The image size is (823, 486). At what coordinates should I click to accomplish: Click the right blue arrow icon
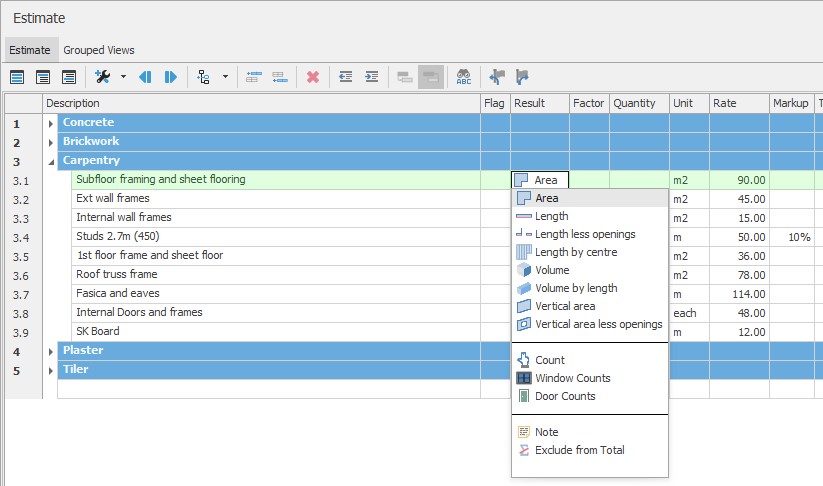coord(171,77)
